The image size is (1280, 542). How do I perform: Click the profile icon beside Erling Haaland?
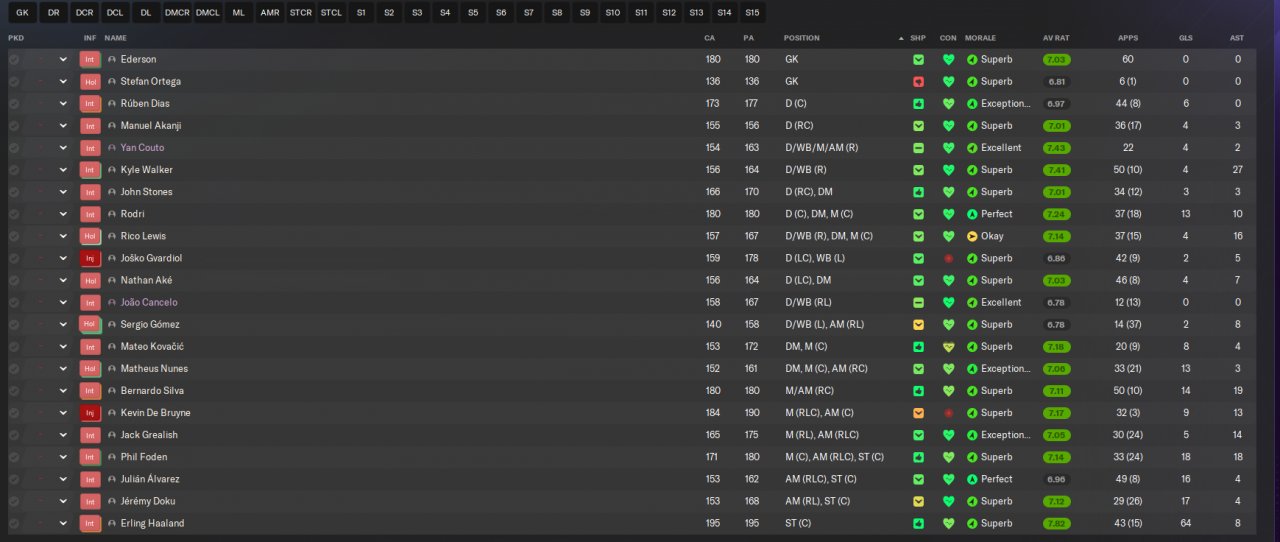click(x=112, y=523)
